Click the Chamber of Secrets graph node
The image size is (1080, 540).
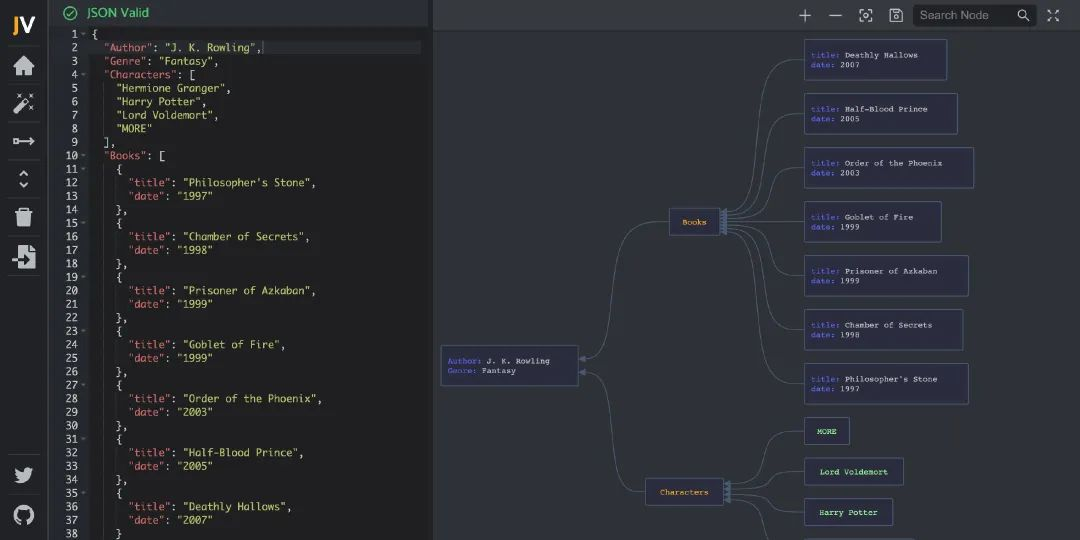884,329
